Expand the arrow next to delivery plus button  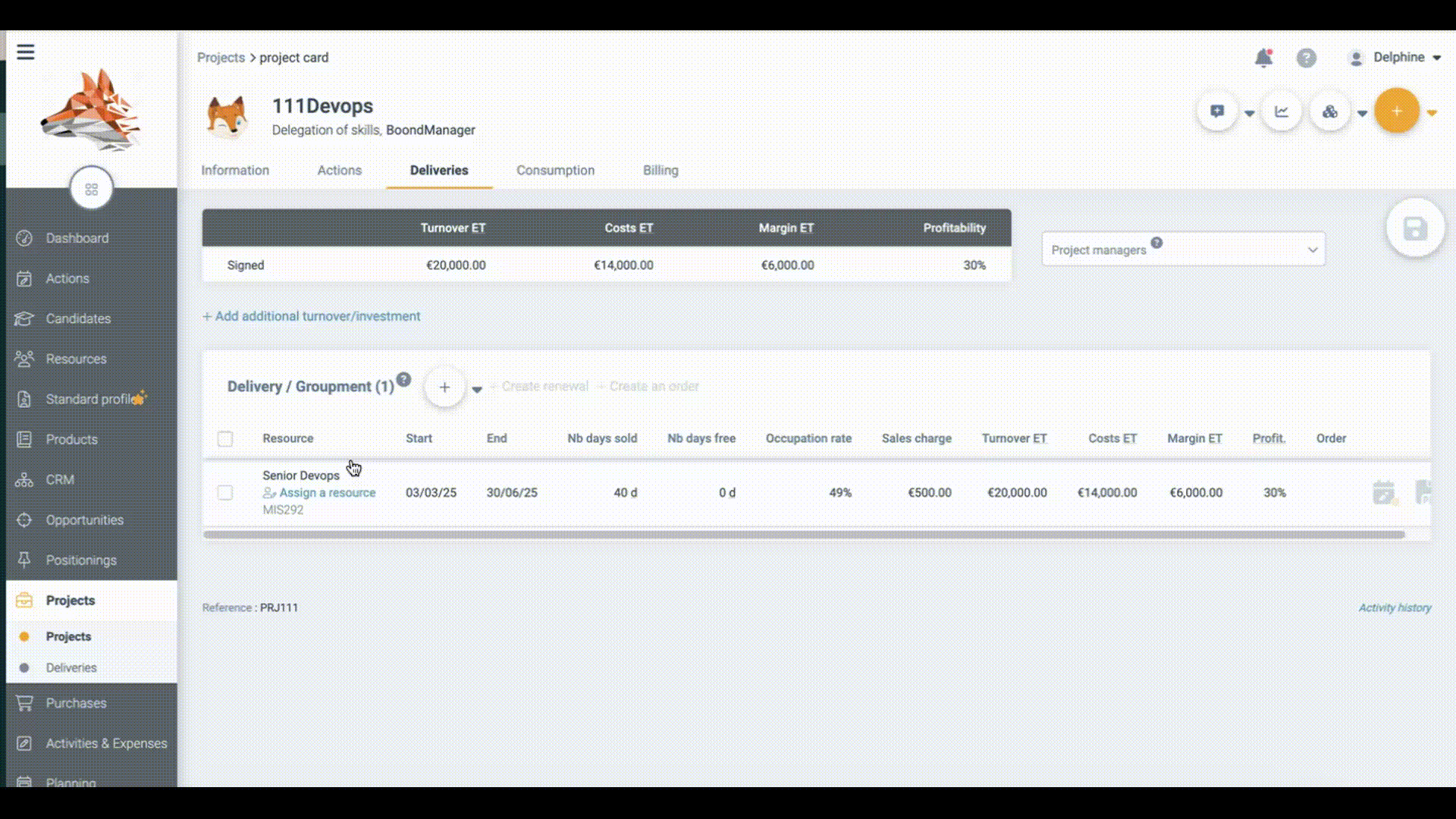click(477, 390)
